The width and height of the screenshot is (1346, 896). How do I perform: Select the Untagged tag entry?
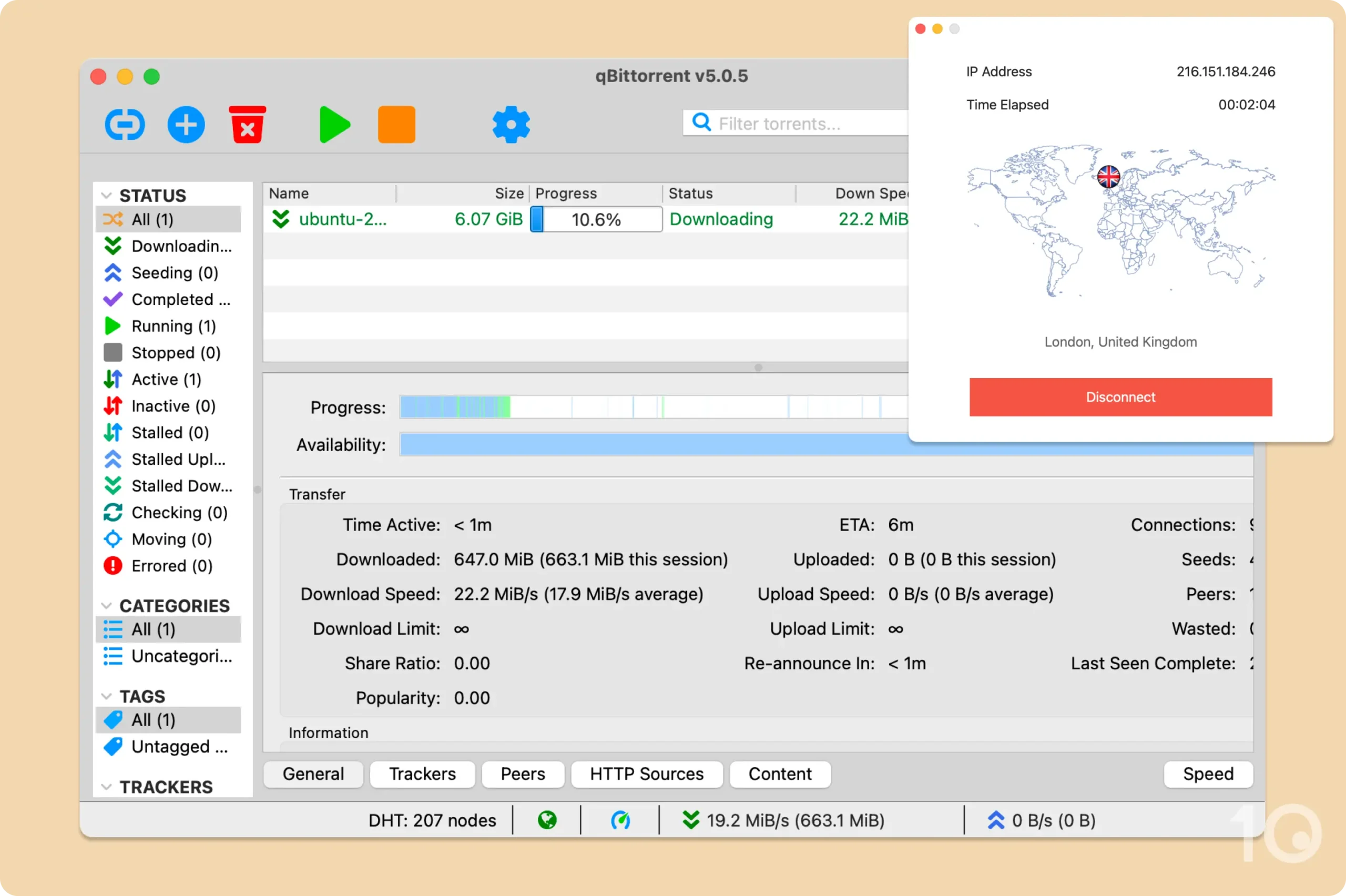(x=169, y=747)
